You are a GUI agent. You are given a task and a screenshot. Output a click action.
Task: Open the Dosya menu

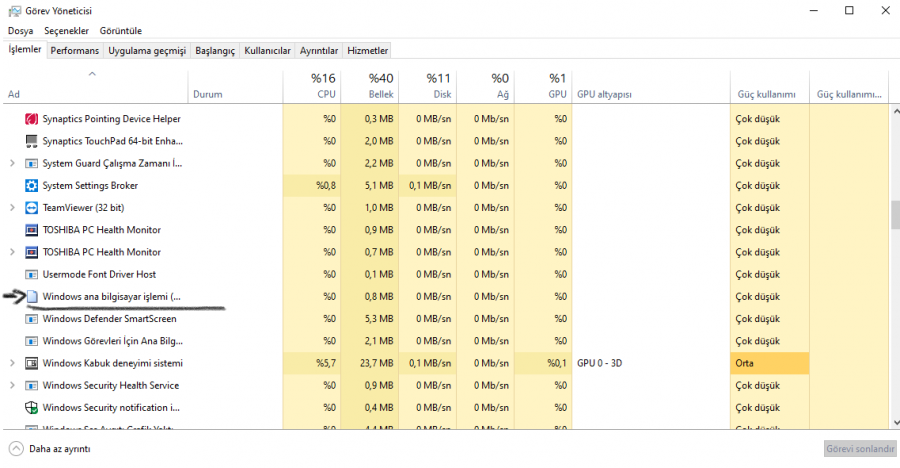point(21,31)
